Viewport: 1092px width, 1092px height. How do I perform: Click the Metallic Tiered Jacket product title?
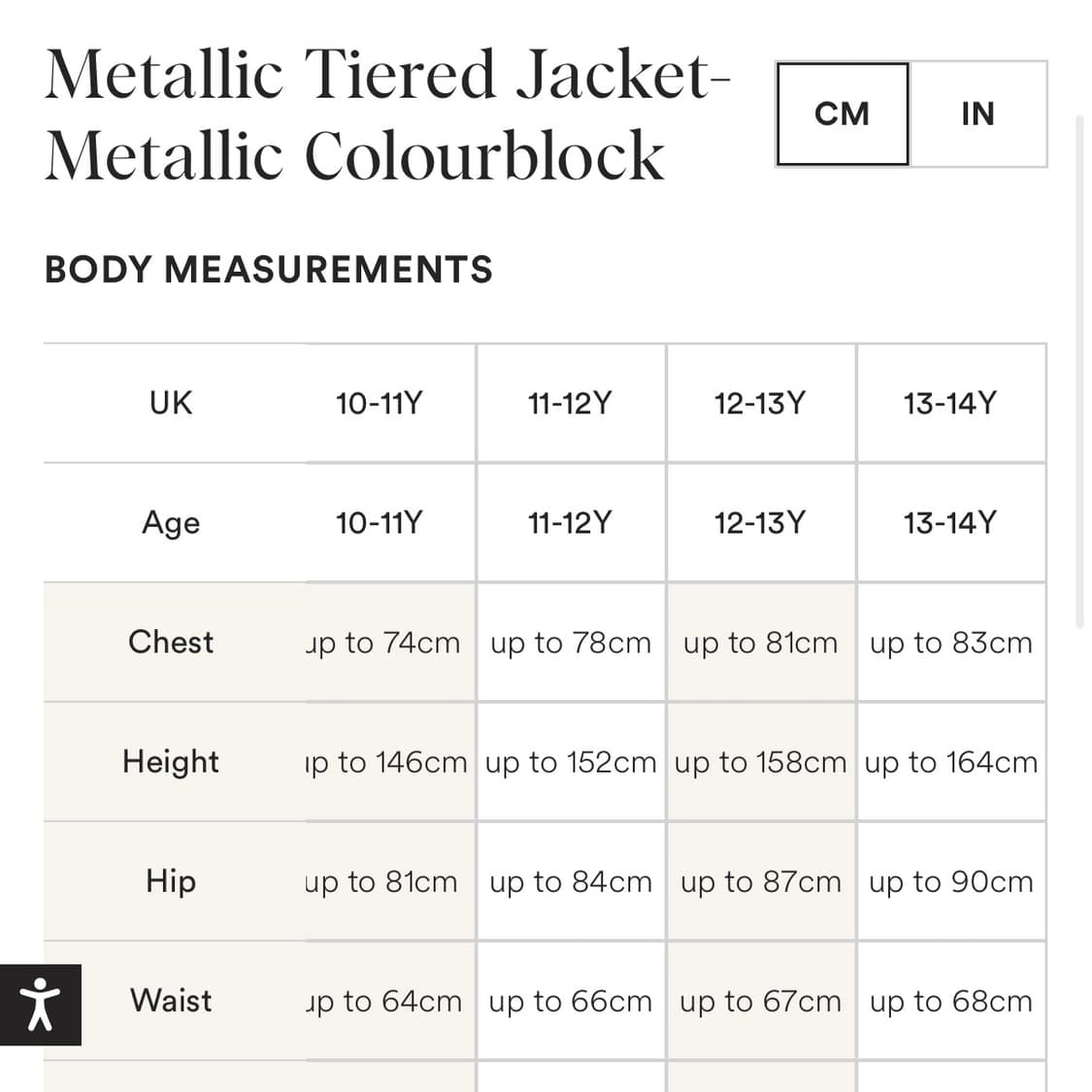pos(386,115)
